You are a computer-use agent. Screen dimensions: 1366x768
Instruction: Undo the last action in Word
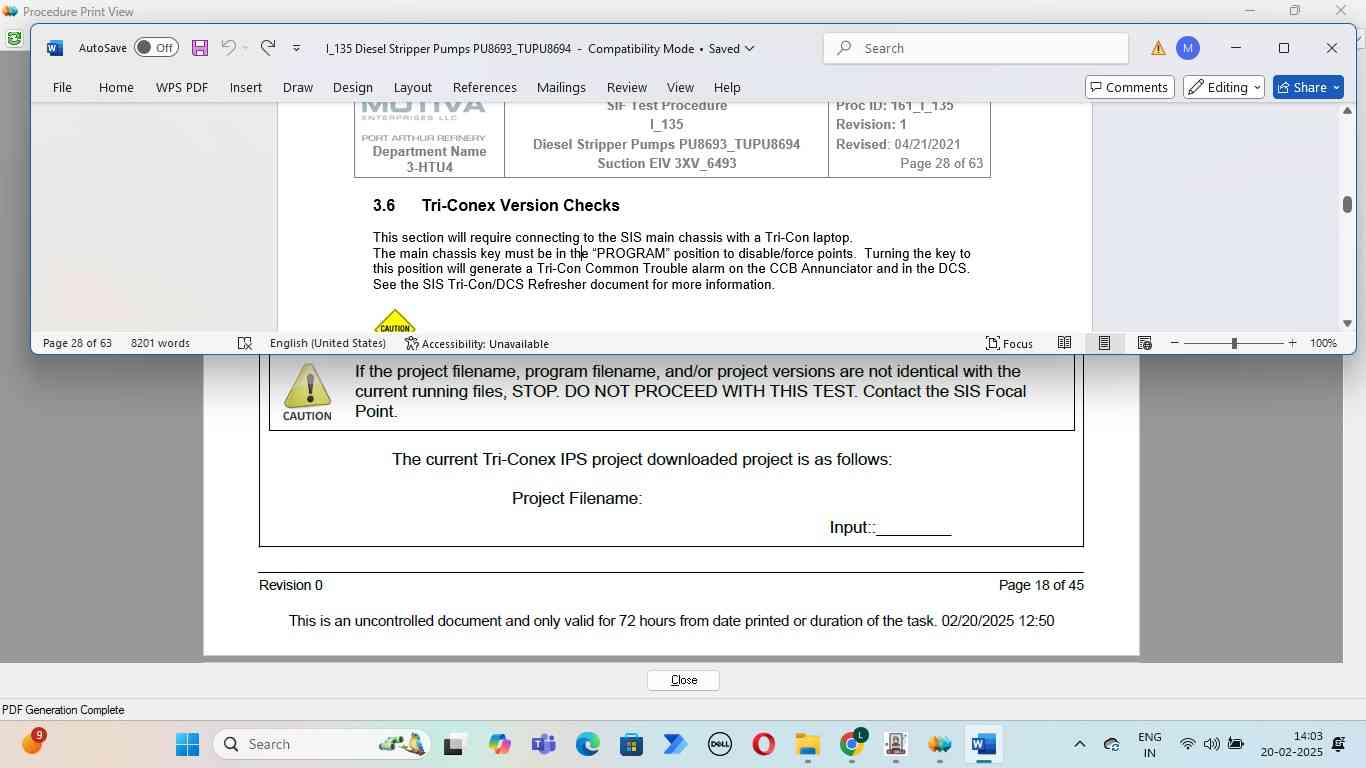click(228, 48)
